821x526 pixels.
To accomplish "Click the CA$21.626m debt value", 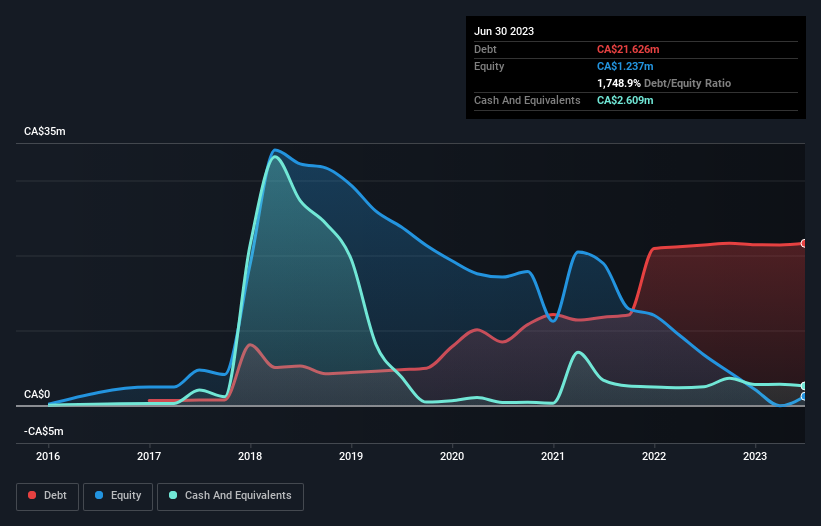I will (x=628, y=49).
